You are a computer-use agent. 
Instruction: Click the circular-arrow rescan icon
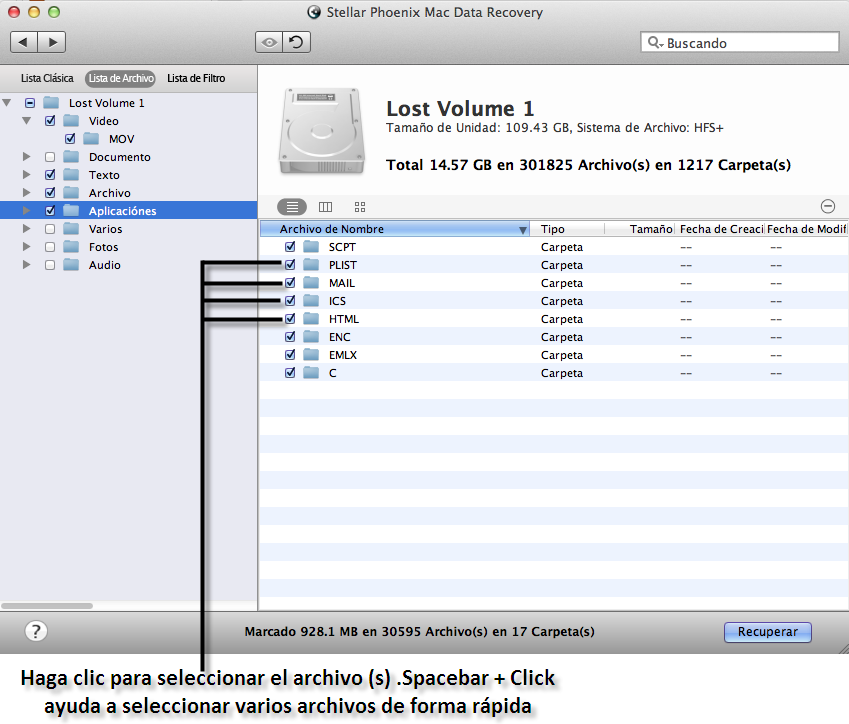click(297, 42)
